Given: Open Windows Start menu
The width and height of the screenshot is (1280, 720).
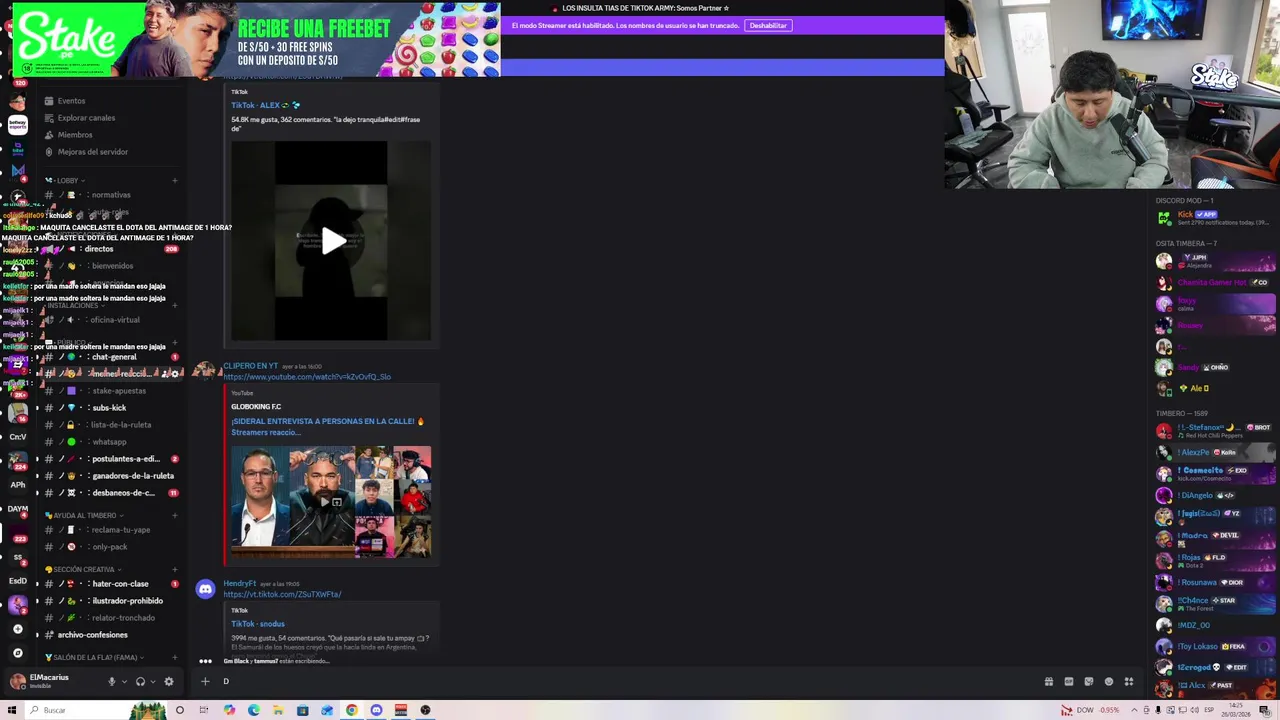Looking at the screenshot, I should tap(10, 710).
